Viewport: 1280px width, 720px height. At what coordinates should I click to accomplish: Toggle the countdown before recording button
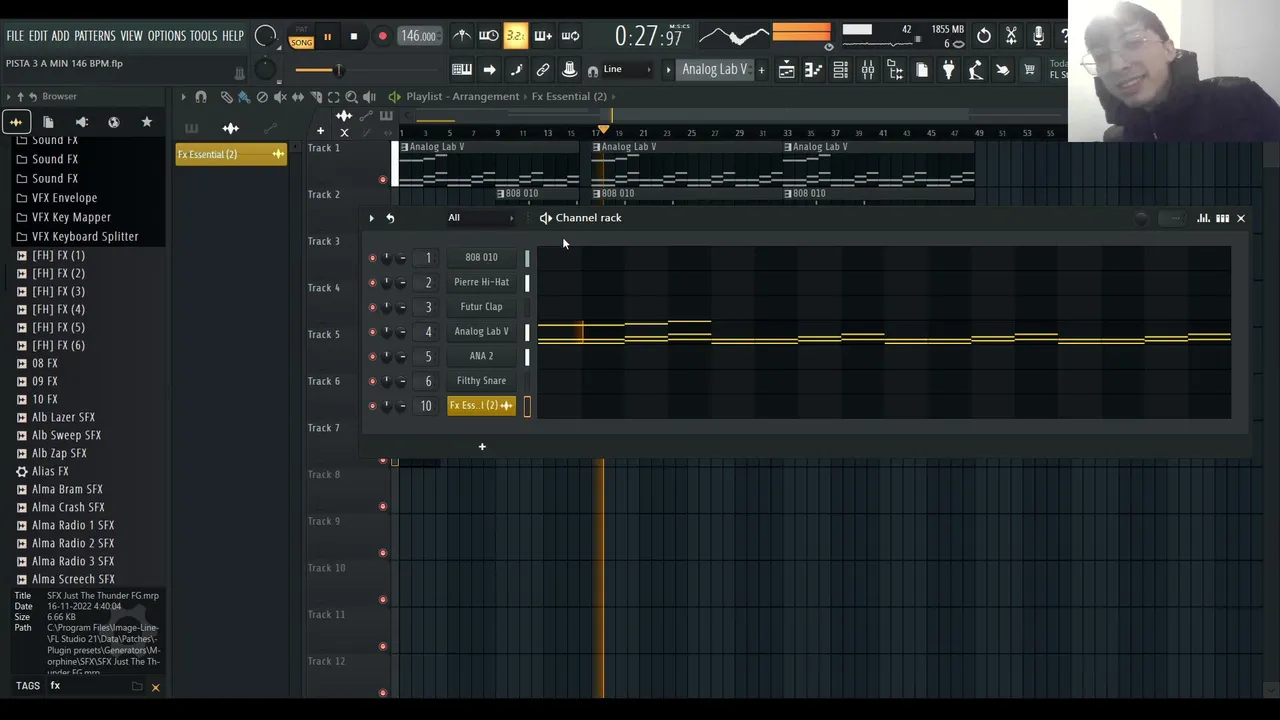[516, 36]
